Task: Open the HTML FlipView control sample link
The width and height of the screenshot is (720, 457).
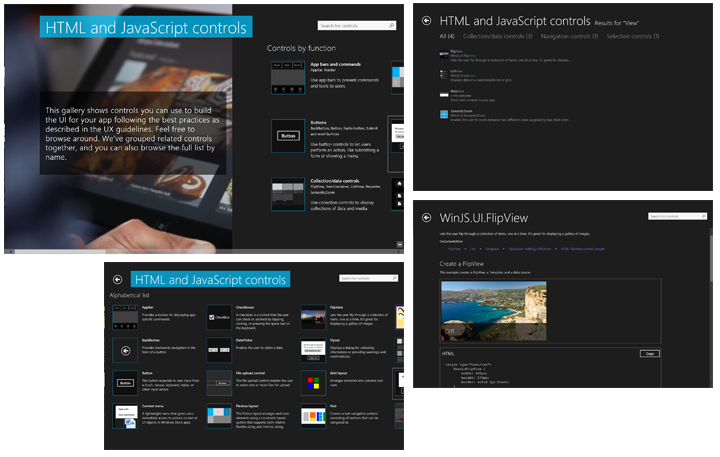Action: point(582,248)
